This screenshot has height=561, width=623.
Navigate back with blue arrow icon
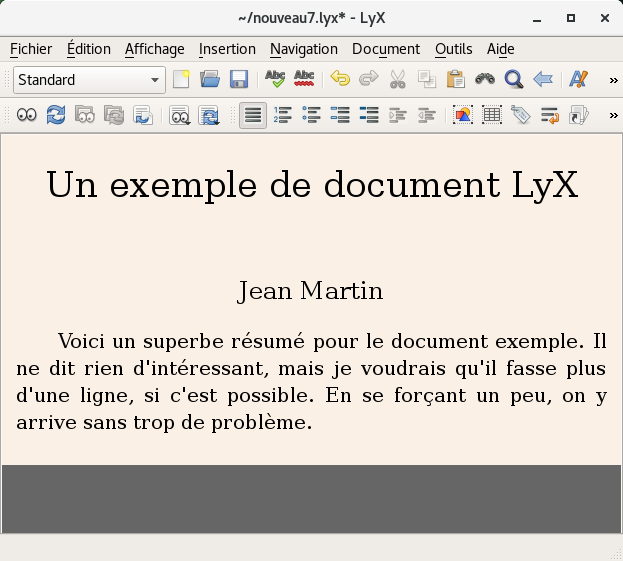[543, 79]
